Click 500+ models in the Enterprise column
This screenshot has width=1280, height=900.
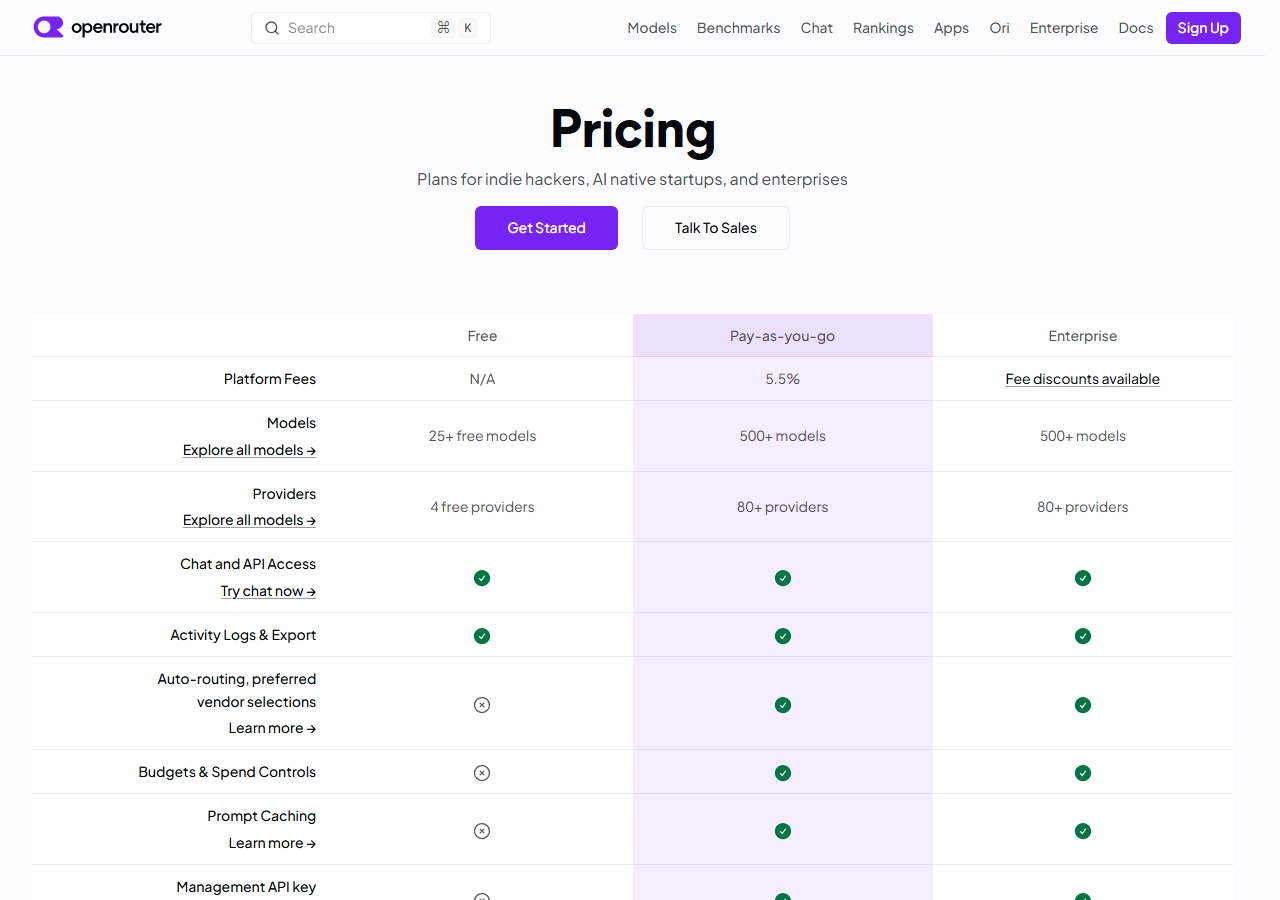(x=1083, y=436)
